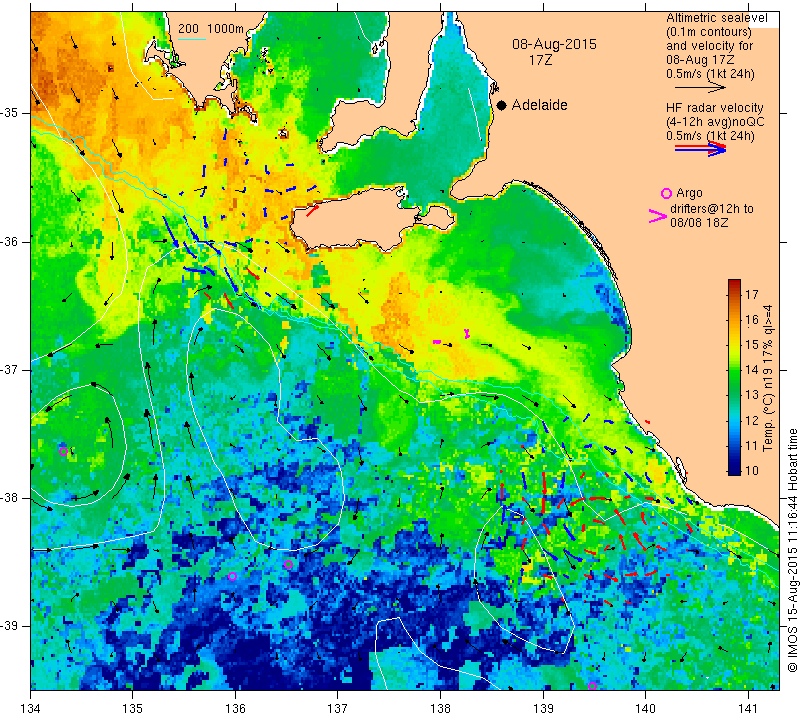The height and width of the screenshot is (720, 800).
Task: Click the longitude axis label 141
Action: coord(748,709)
